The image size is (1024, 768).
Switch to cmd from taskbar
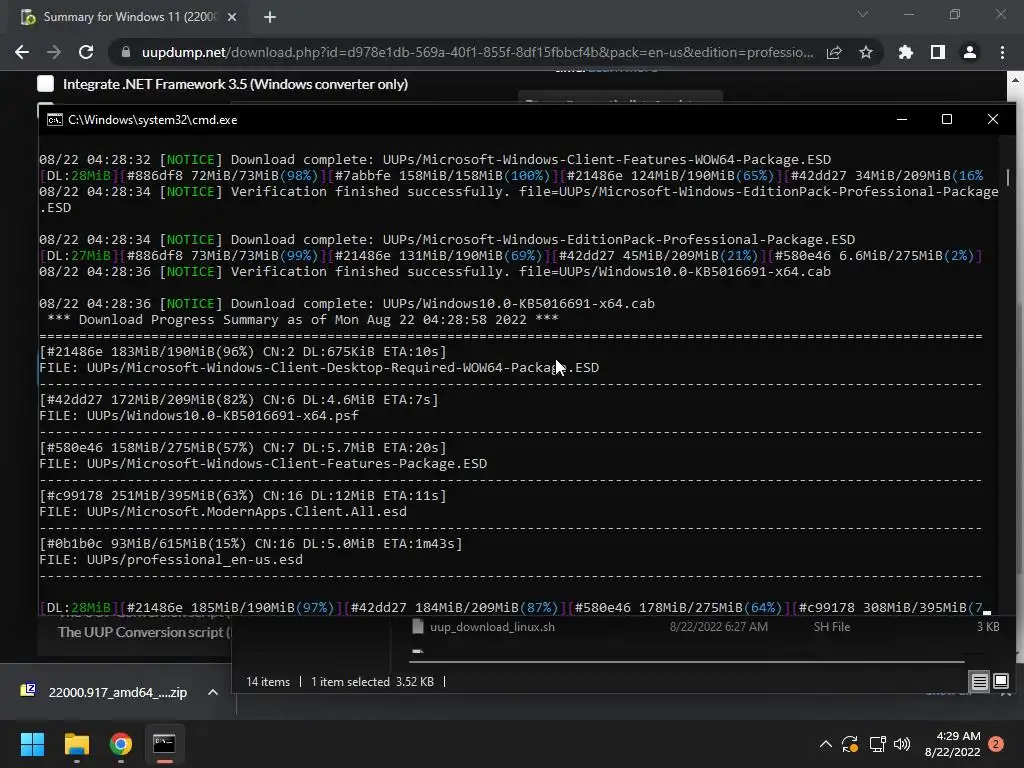tap(165, 744)
